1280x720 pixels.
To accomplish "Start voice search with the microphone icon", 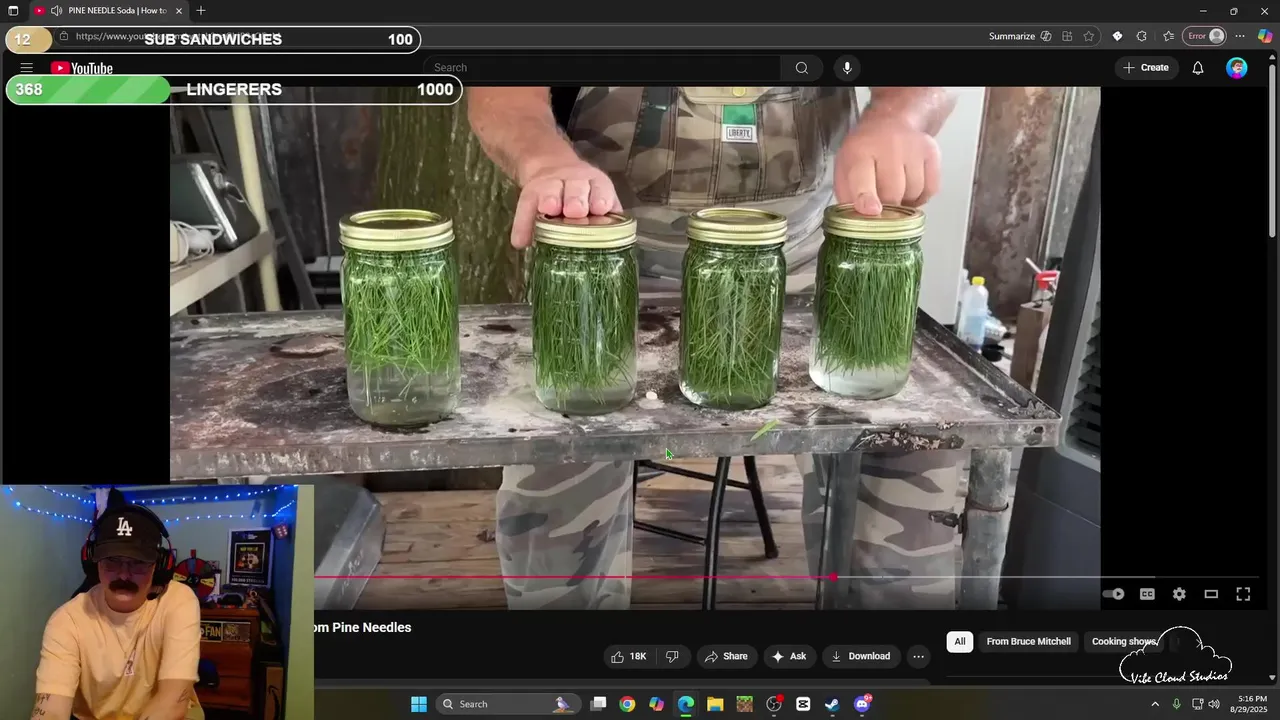I will tap(847, 68).
